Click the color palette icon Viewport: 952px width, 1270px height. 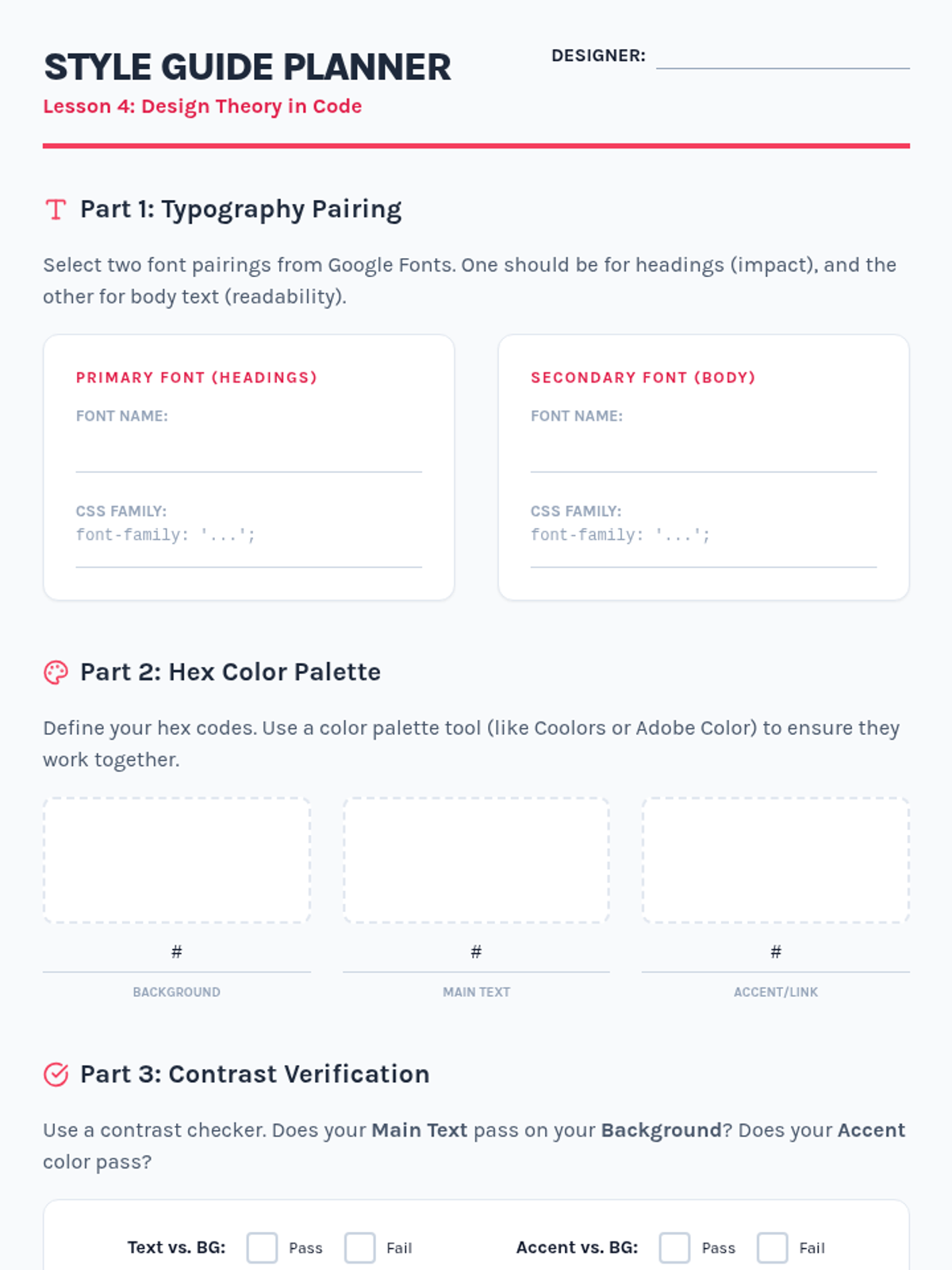tap(56, 672)
